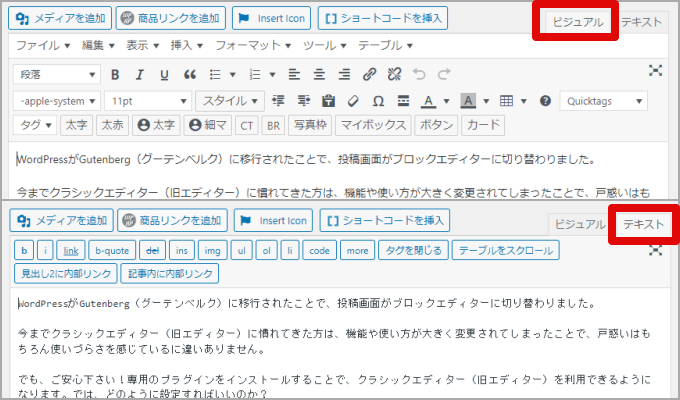Open the 編集 menu
Image resolution: width=680 pixels, height=400 pixels.
98,45
